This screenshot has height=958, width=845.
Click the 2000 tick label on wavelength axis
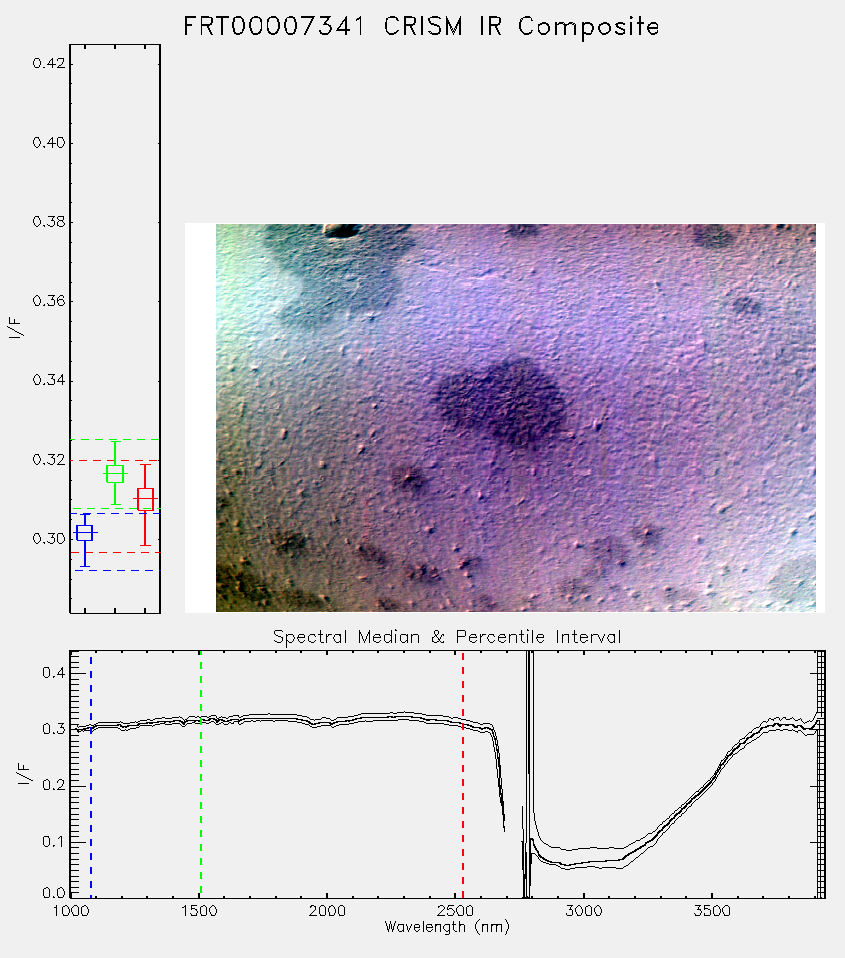[x=327, y=911]
